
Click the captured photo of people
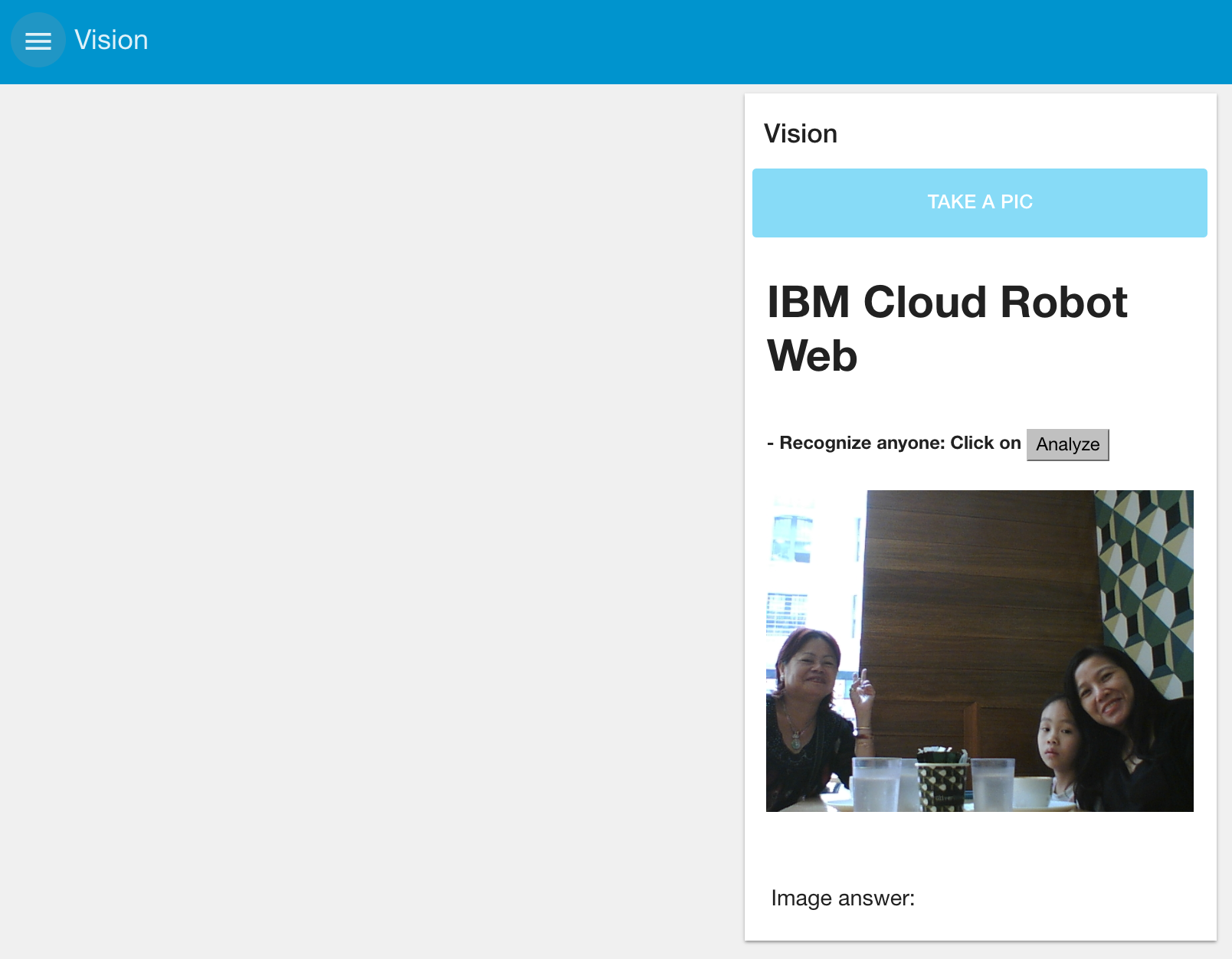click(x=980, y=651)
